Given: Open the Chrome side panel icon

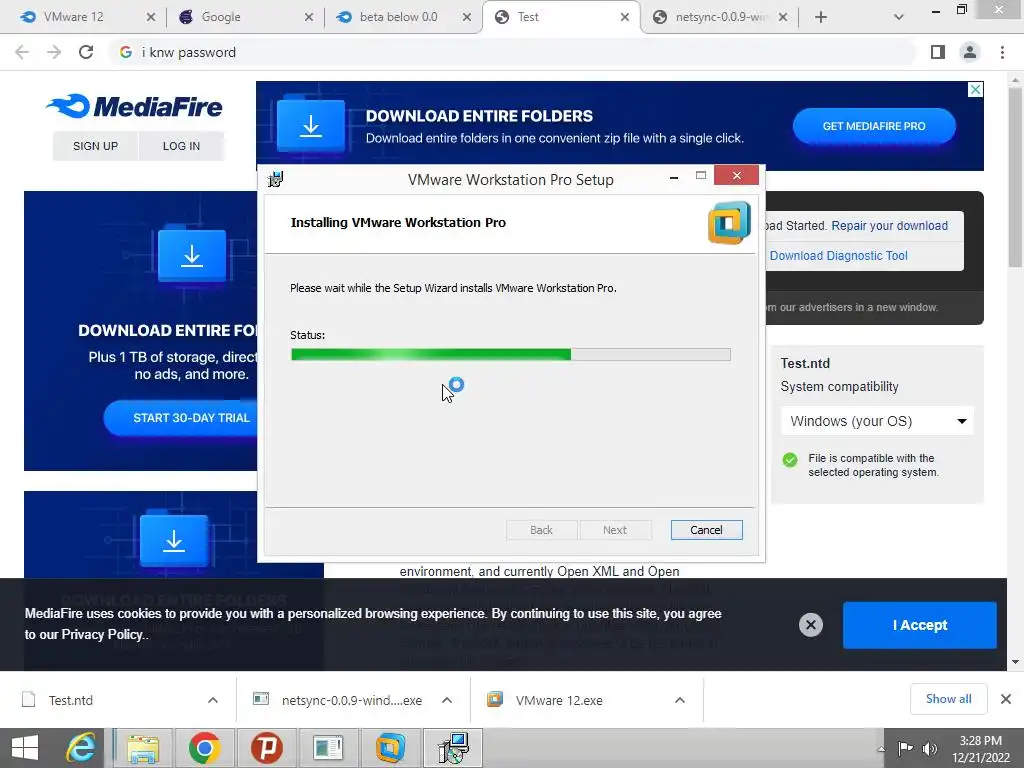Looking at the screenshot, I should (x=938, y=52).
